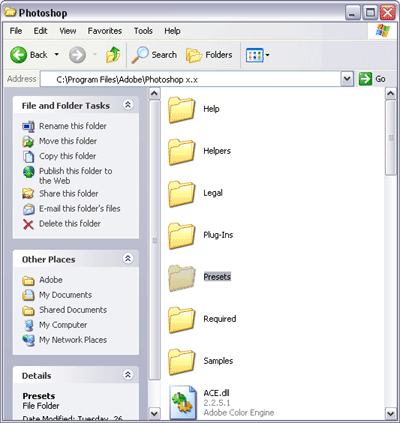Screen dimensions: 400x423
Task: Click the Presets folder name label
Action: click(217, 277)
